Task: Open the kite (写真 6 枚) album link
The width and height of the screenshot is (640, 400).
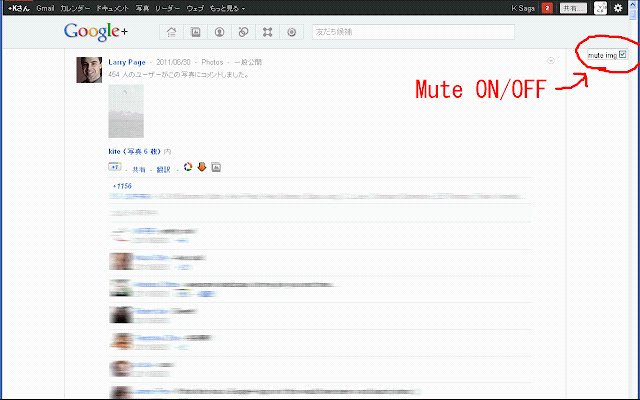Action: click(135, 151)
